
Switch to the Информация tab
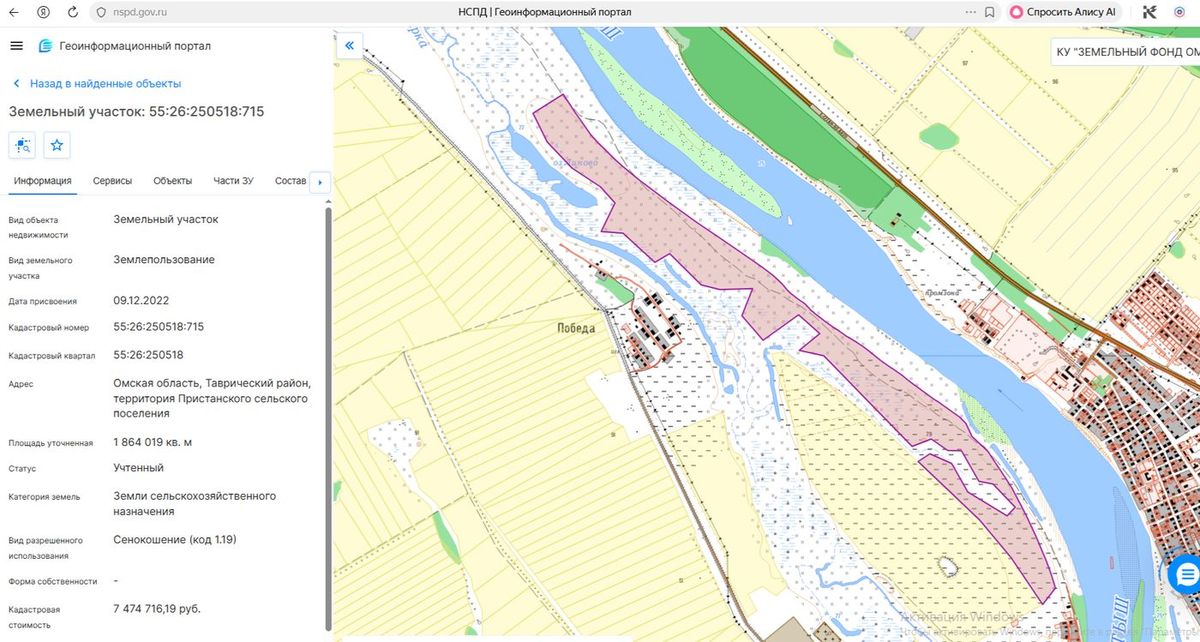pos(43,181)
